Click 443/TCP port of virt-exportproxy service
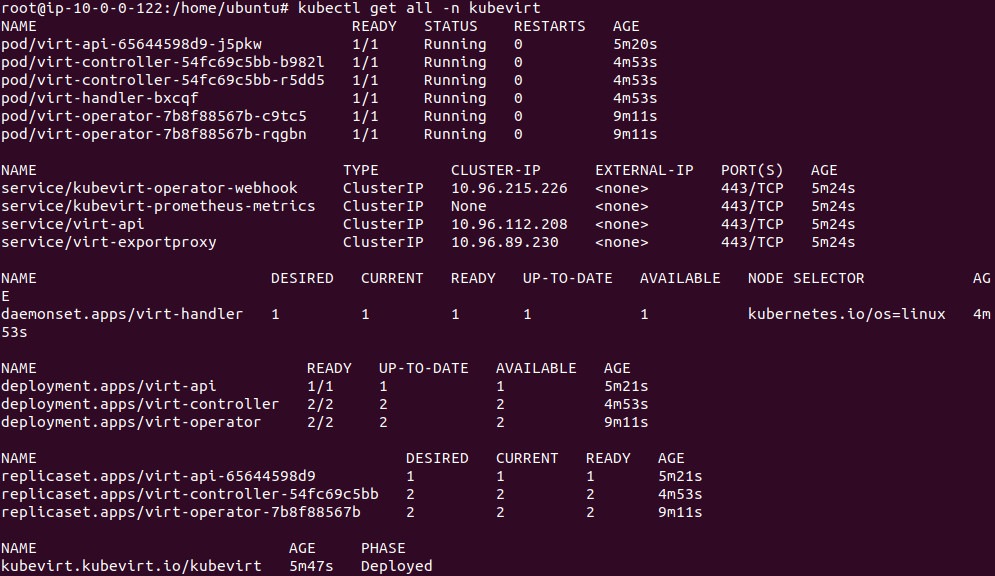The width and height of the screenshot is (995, 576). click(752, 242)
